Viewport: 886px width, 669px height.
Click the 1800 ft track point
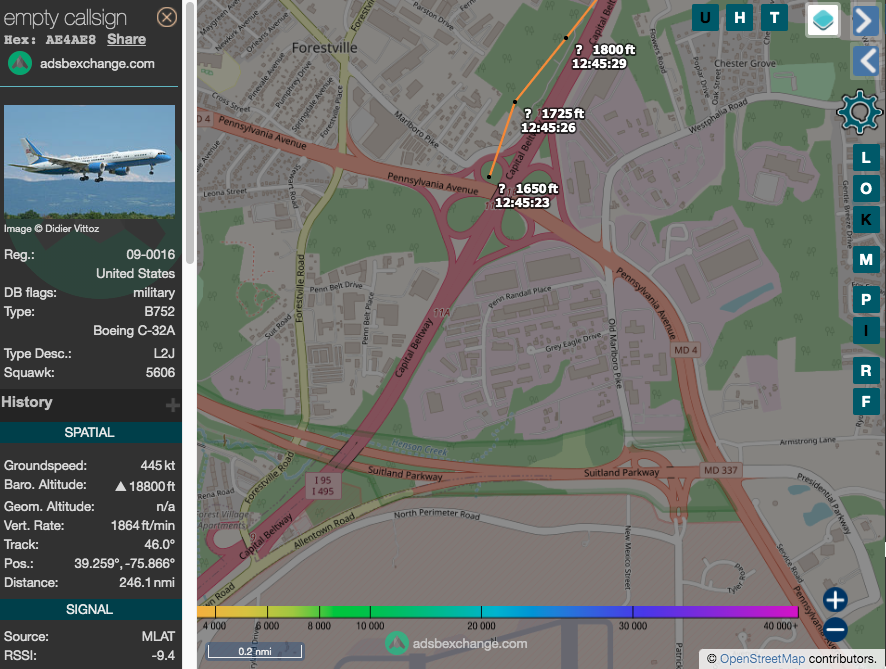pyautogui.click(x=566, y=38)
